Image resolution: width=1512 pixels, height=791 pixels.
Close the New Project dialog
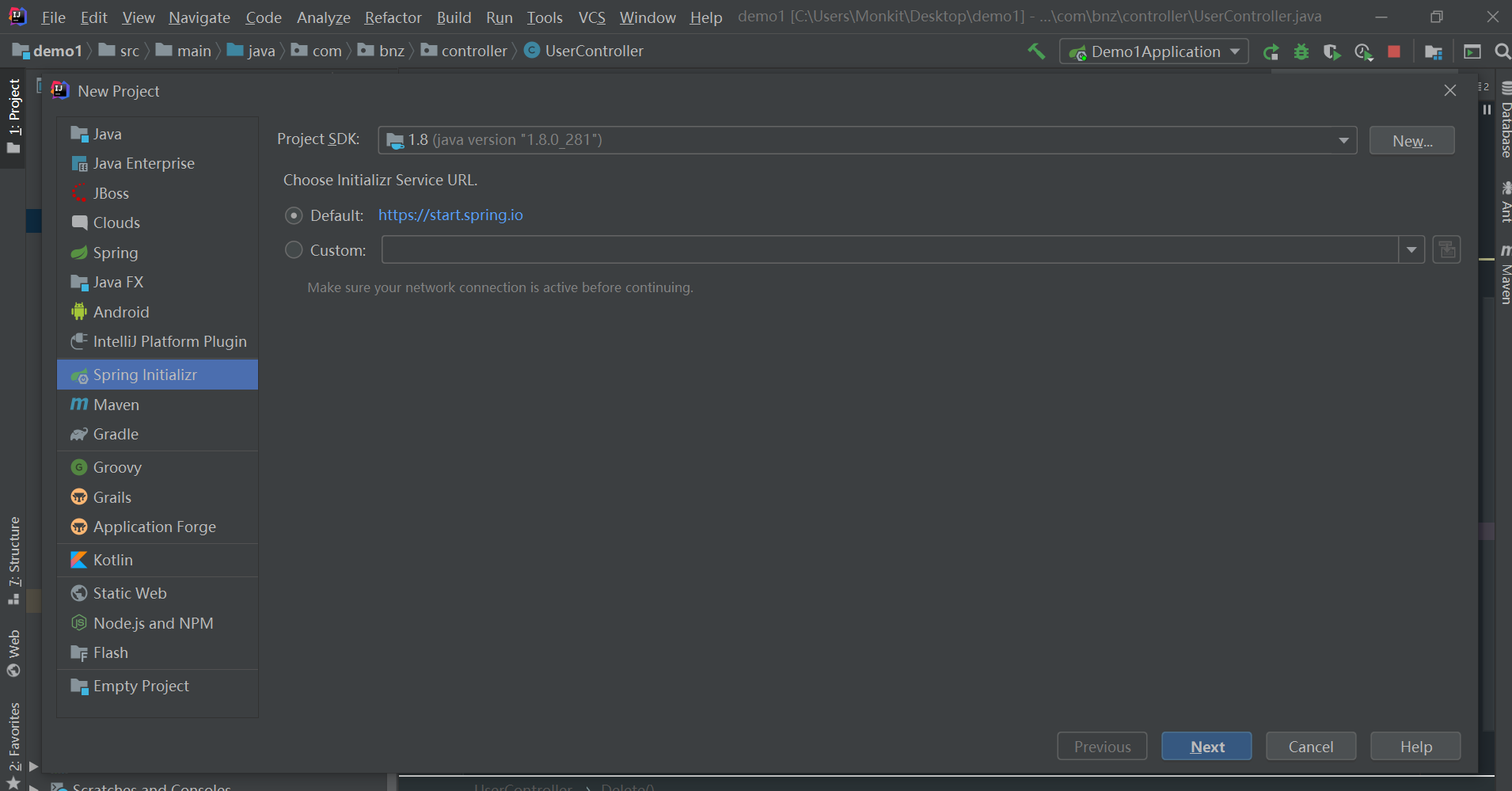click(x=1450, y=91)
